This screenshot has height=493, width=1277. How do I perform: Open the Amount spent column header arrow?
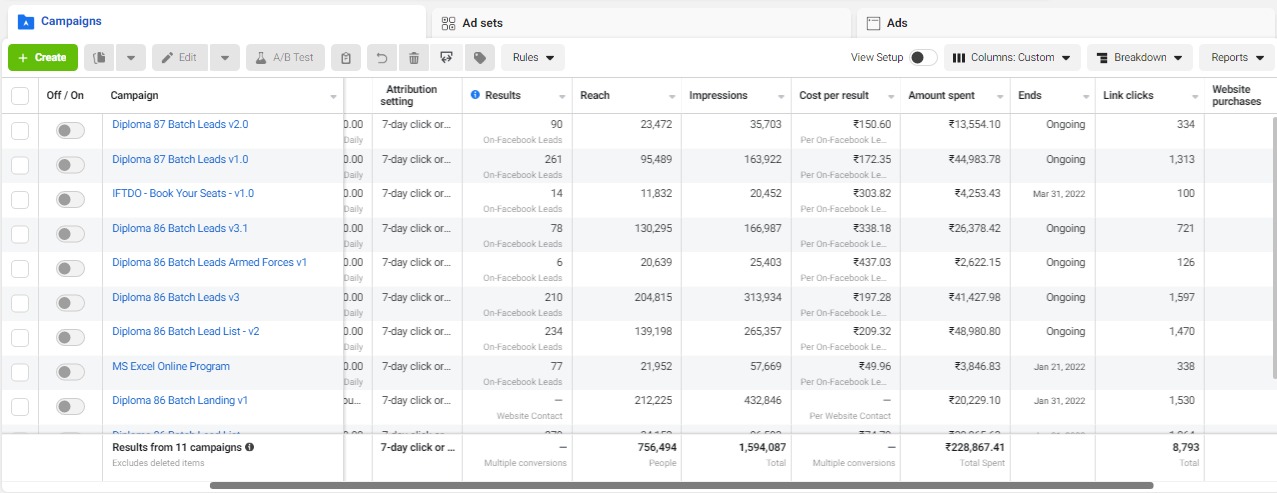tap(998, 97)
